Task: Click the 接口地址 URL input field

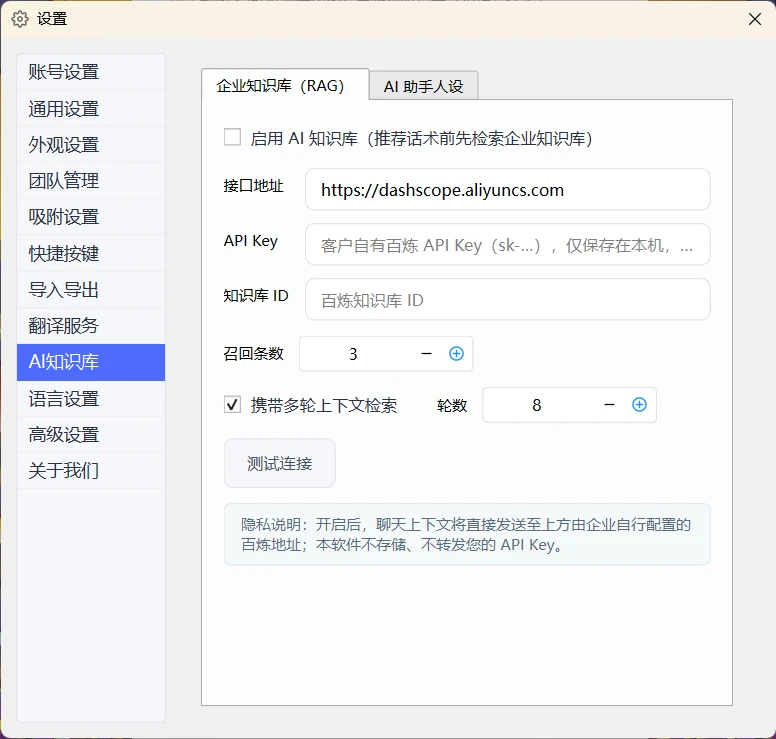Action: coord(508,190)
